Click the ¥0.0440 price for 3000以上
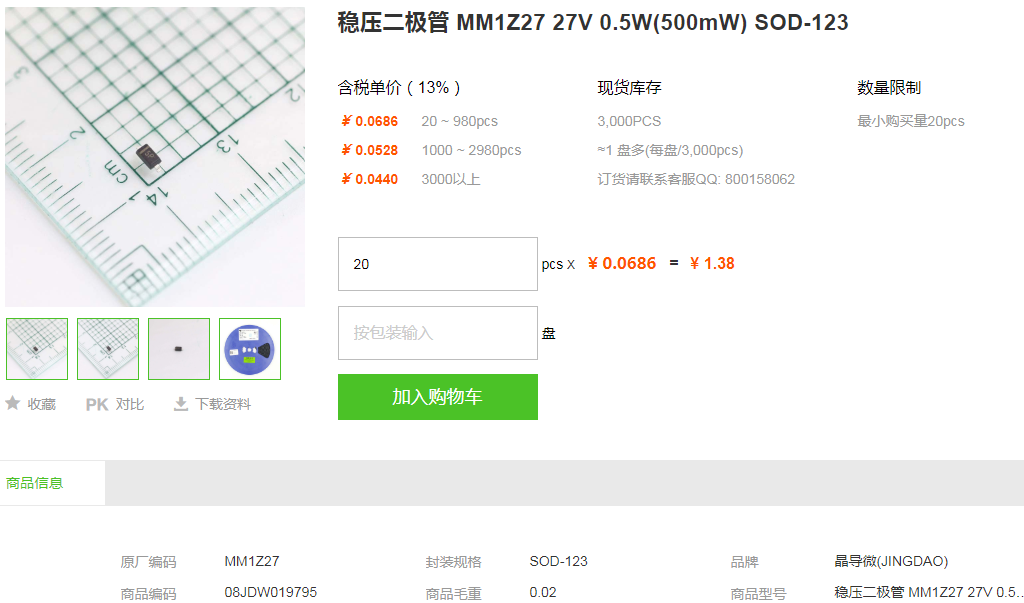1024x603 pixels. tap(369, 179)
